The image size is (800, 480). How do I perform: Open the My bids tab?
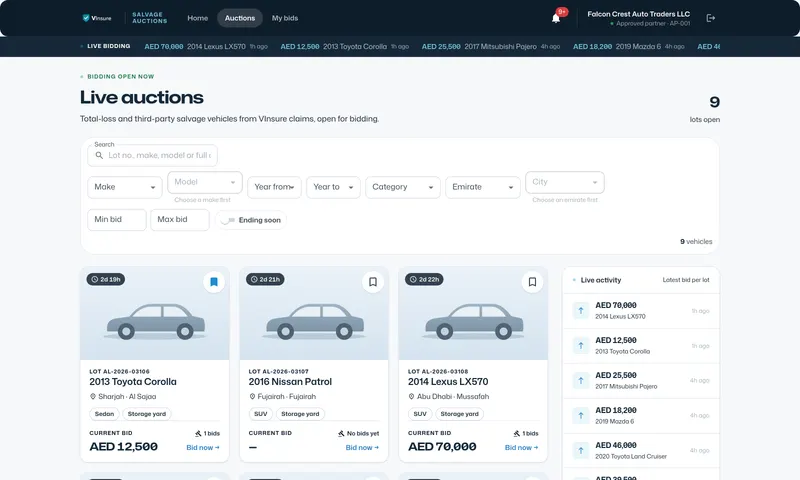pos(285,18)
